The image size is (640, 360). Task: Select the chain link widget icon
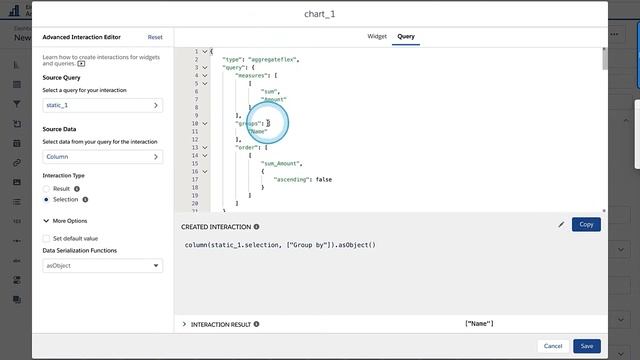pyautogui.click(x=17, y=163)
